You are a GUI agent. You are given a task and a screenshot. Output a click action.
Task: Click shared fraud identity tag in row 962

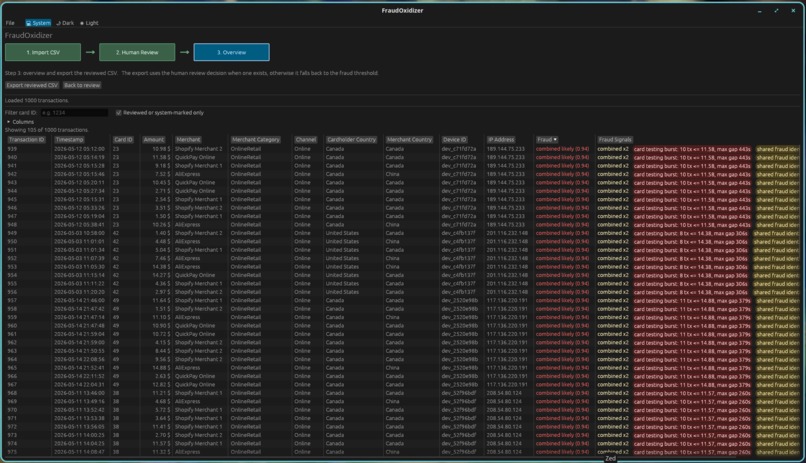[778, 343]
